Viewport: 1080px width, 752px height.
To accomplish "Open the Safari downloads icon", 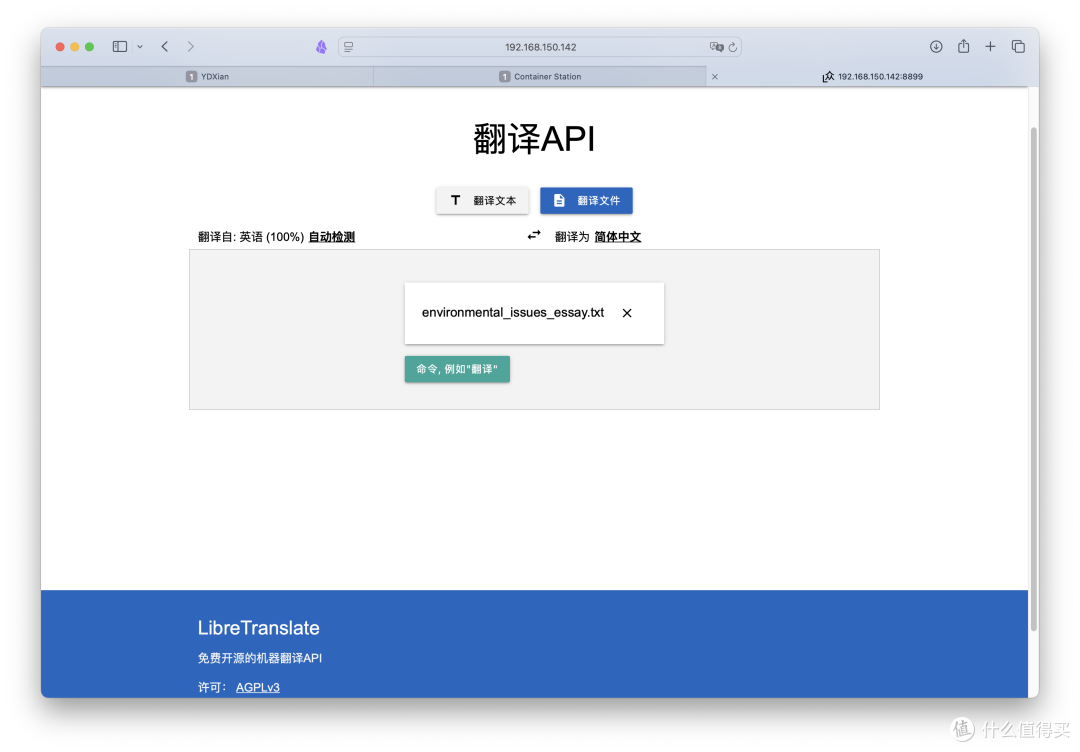I will click(935, 47).
